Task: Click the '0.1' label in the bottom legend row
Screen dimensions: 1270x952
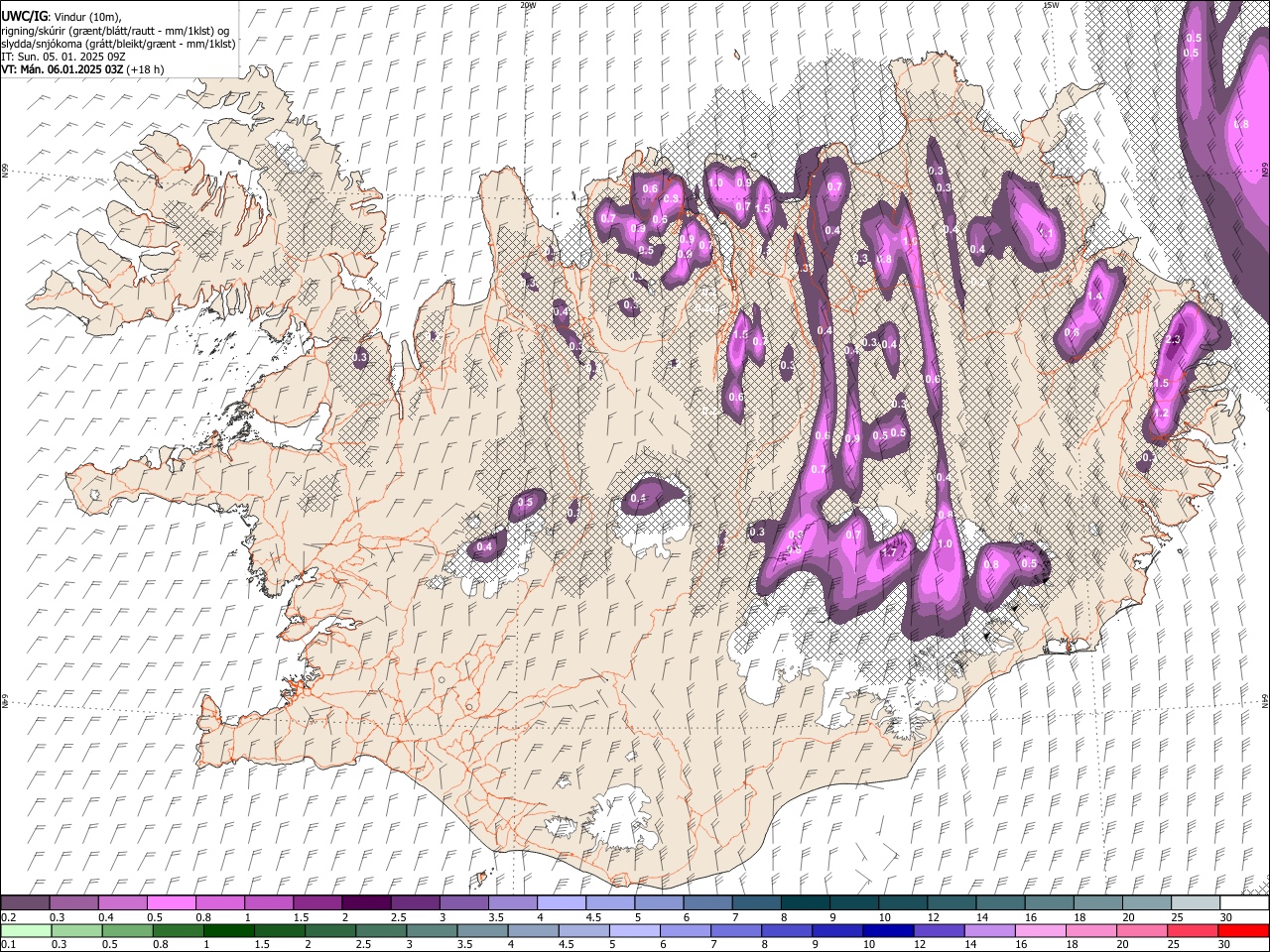Action: click(8, 944)
